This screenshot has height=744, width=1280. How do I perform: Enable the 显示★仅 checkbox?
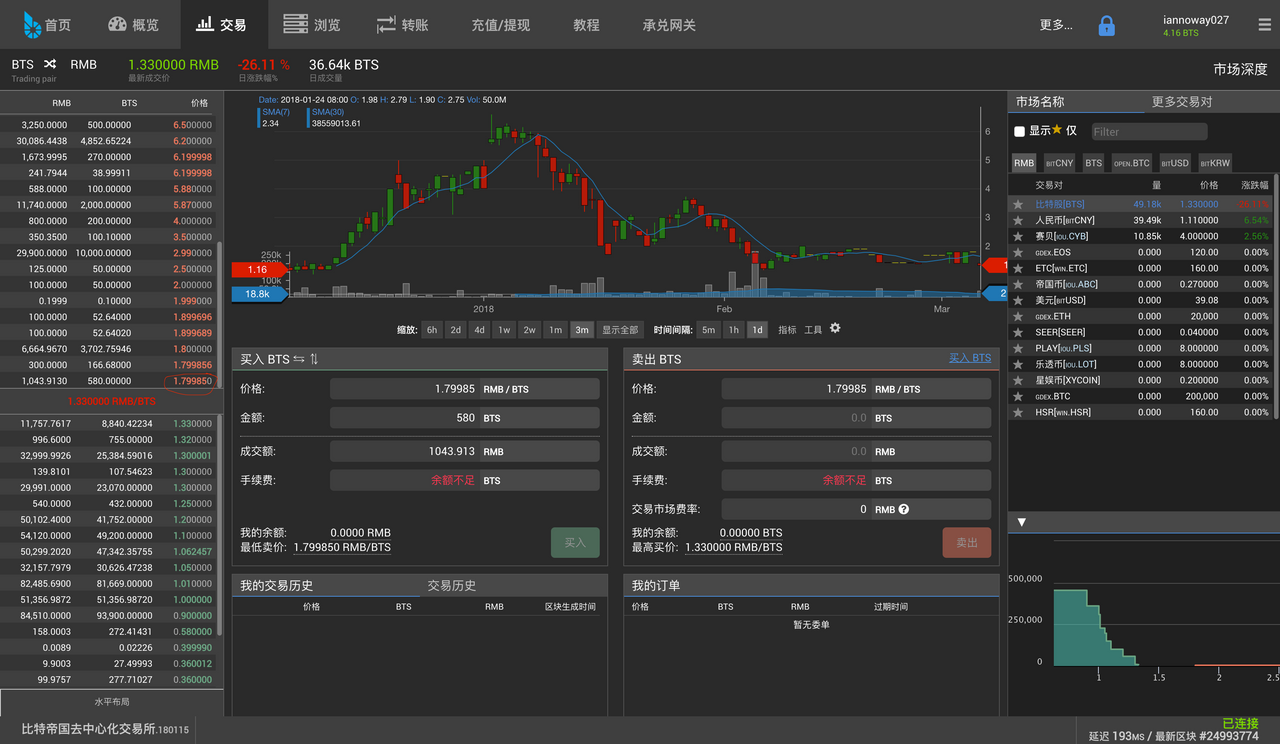pyautogui.click(x=1017, y=131)
